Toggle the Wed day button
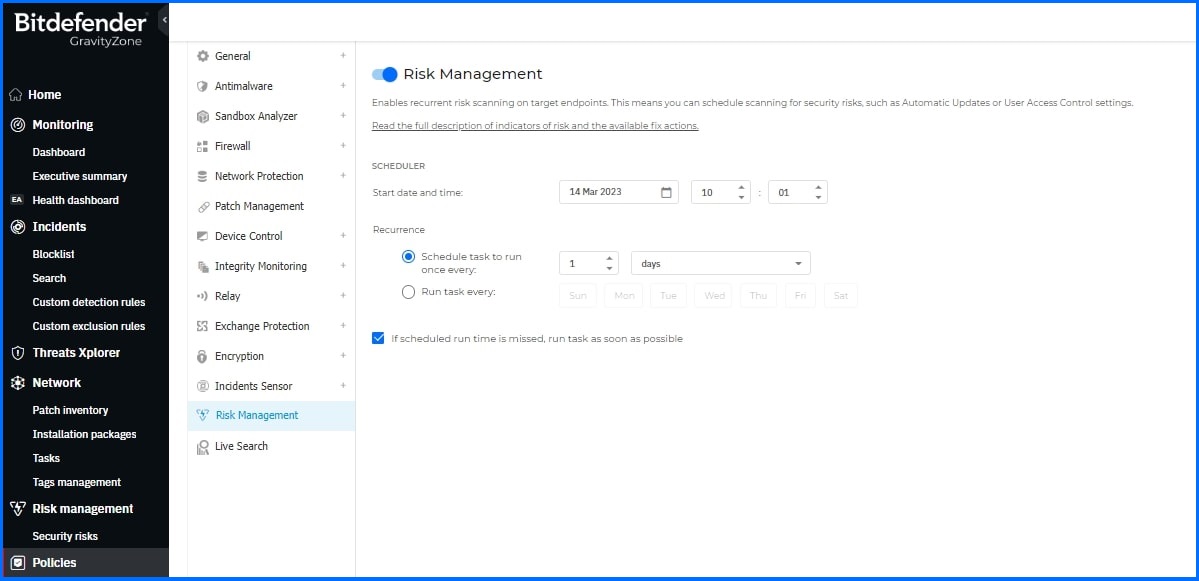The height and width of the screenshot is (581, 1199). coord(714,296)
